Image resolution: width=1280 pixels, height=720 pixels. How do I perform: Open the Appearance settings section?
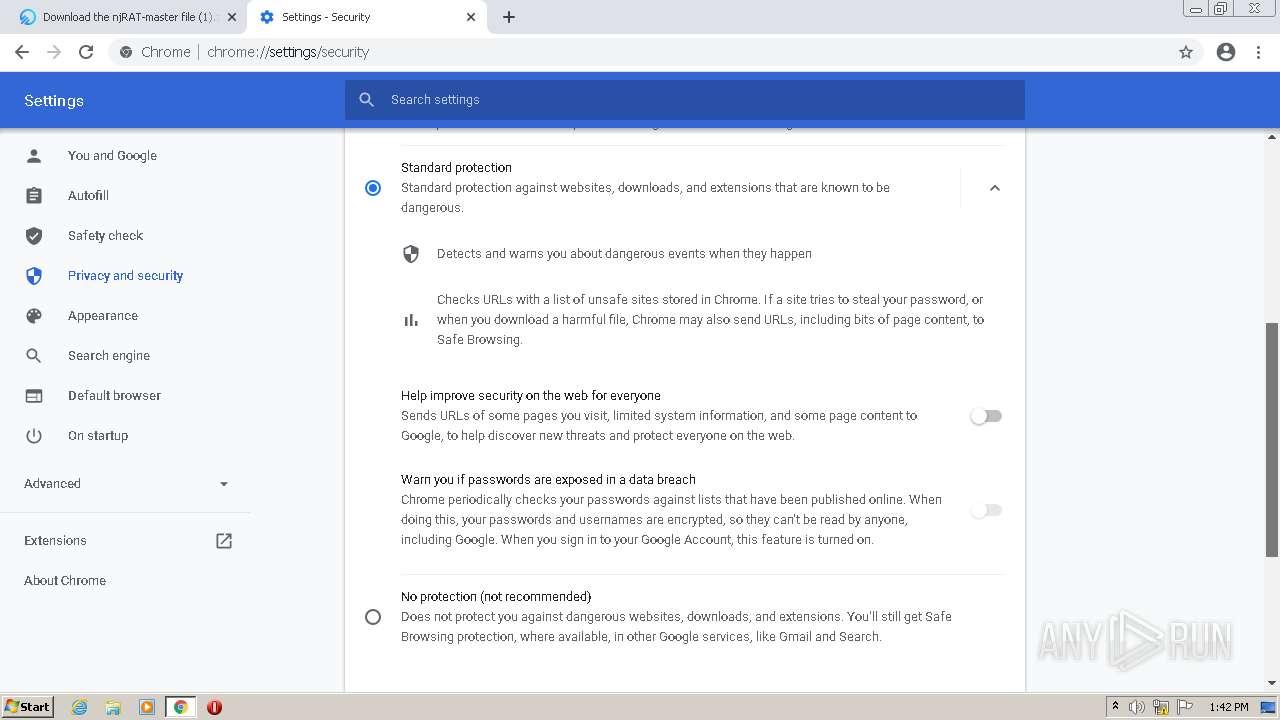click(103, 315)
